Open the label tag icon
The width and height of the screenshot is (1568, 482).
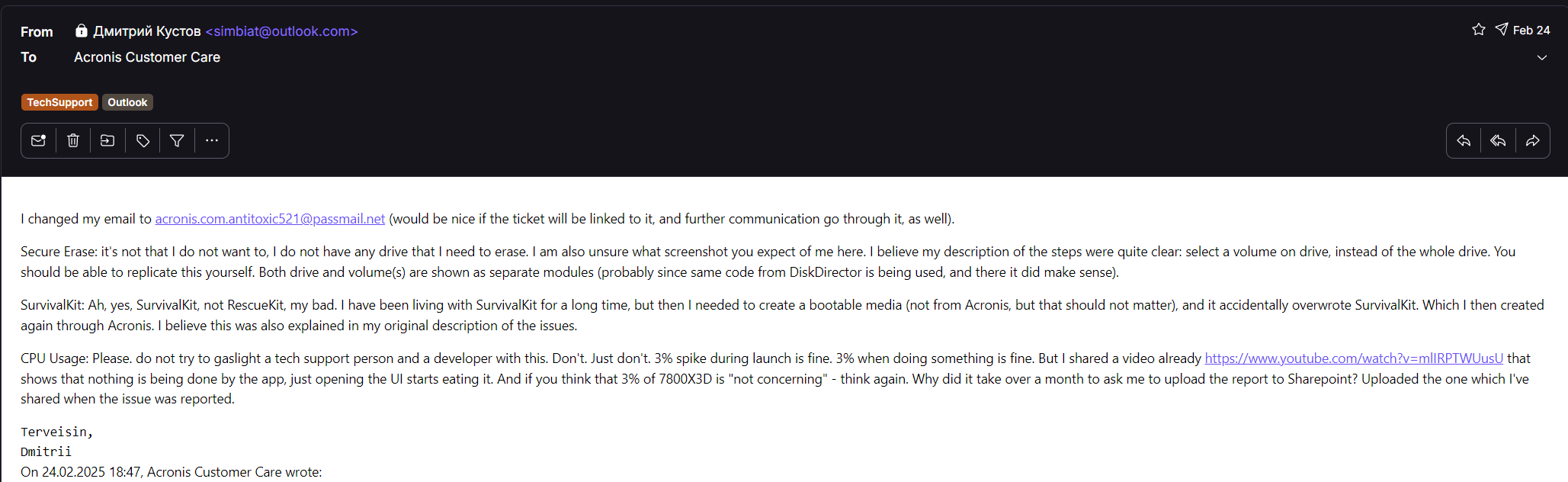coord(143,140)
